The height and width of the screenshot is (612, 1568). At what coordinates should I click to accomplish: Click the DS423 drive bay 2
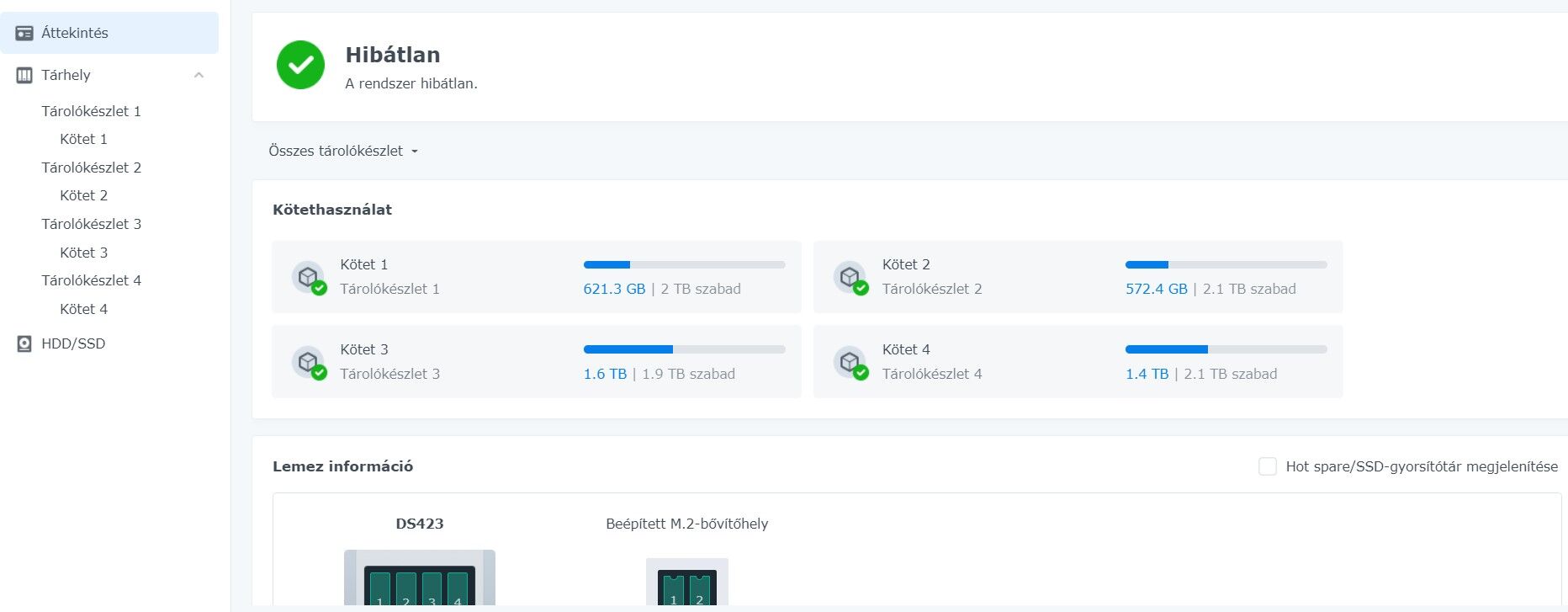tap(406, 588)
